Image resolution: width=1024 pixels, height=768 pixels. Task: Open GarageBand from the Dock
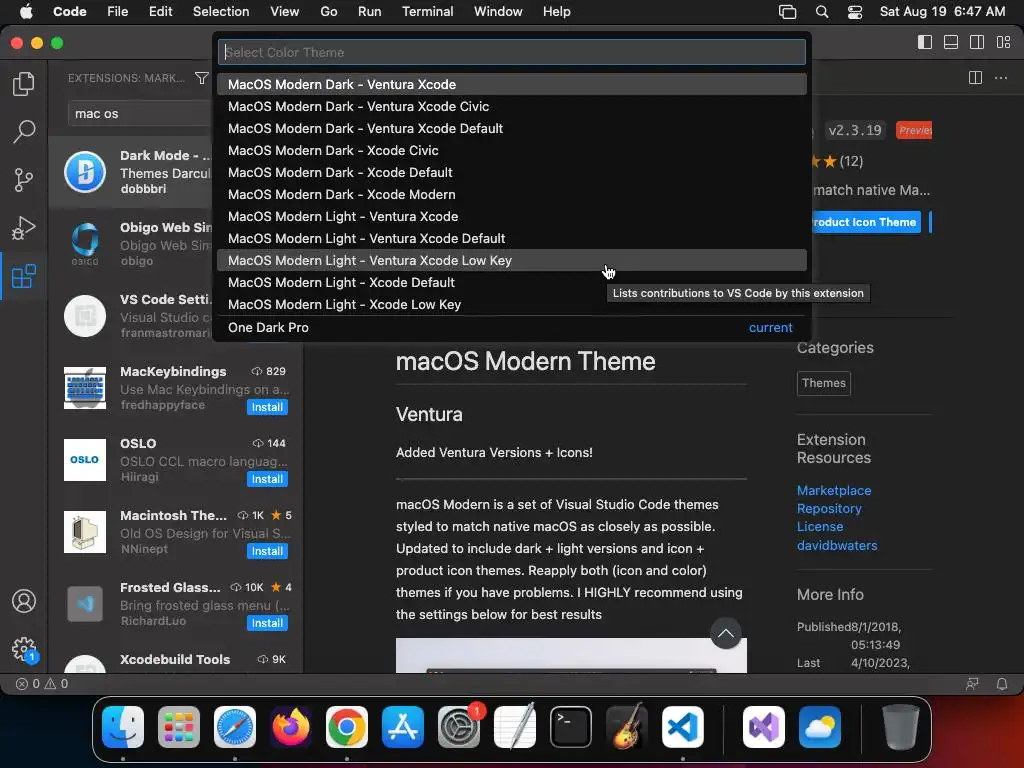[627, 726]
